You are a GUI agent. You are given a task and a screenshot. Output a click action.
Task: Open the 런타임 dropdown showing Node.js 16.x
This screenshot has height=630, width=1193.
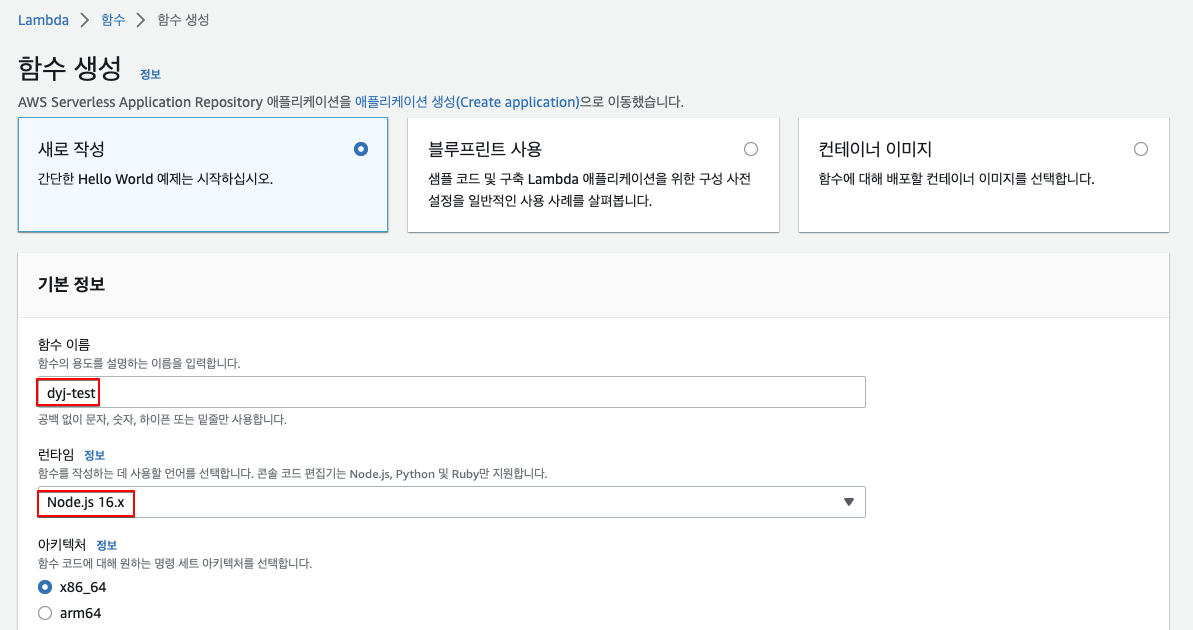click(x=450, y=502)
